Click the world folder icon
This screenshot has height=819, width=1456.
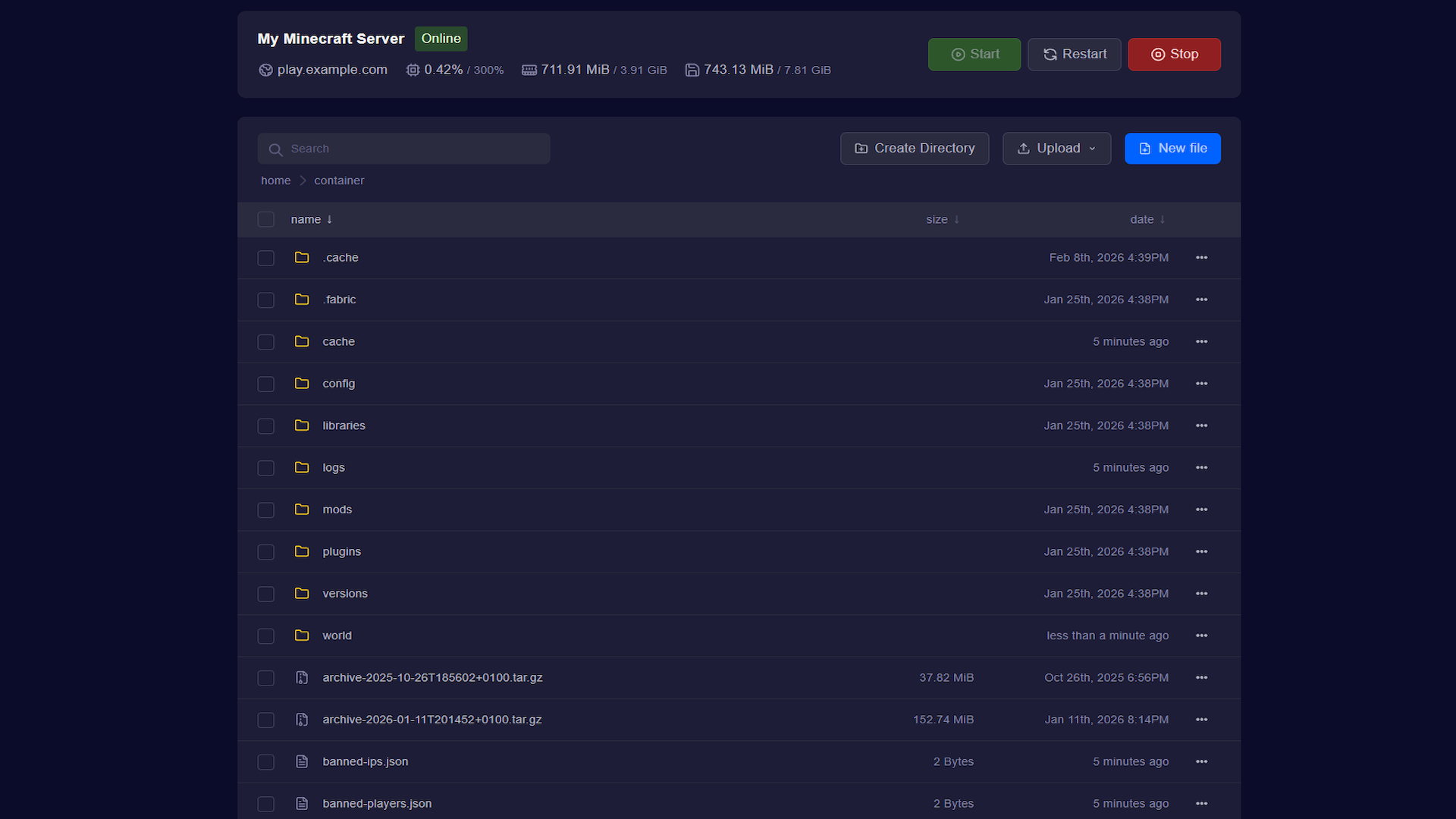coord(302,635)
